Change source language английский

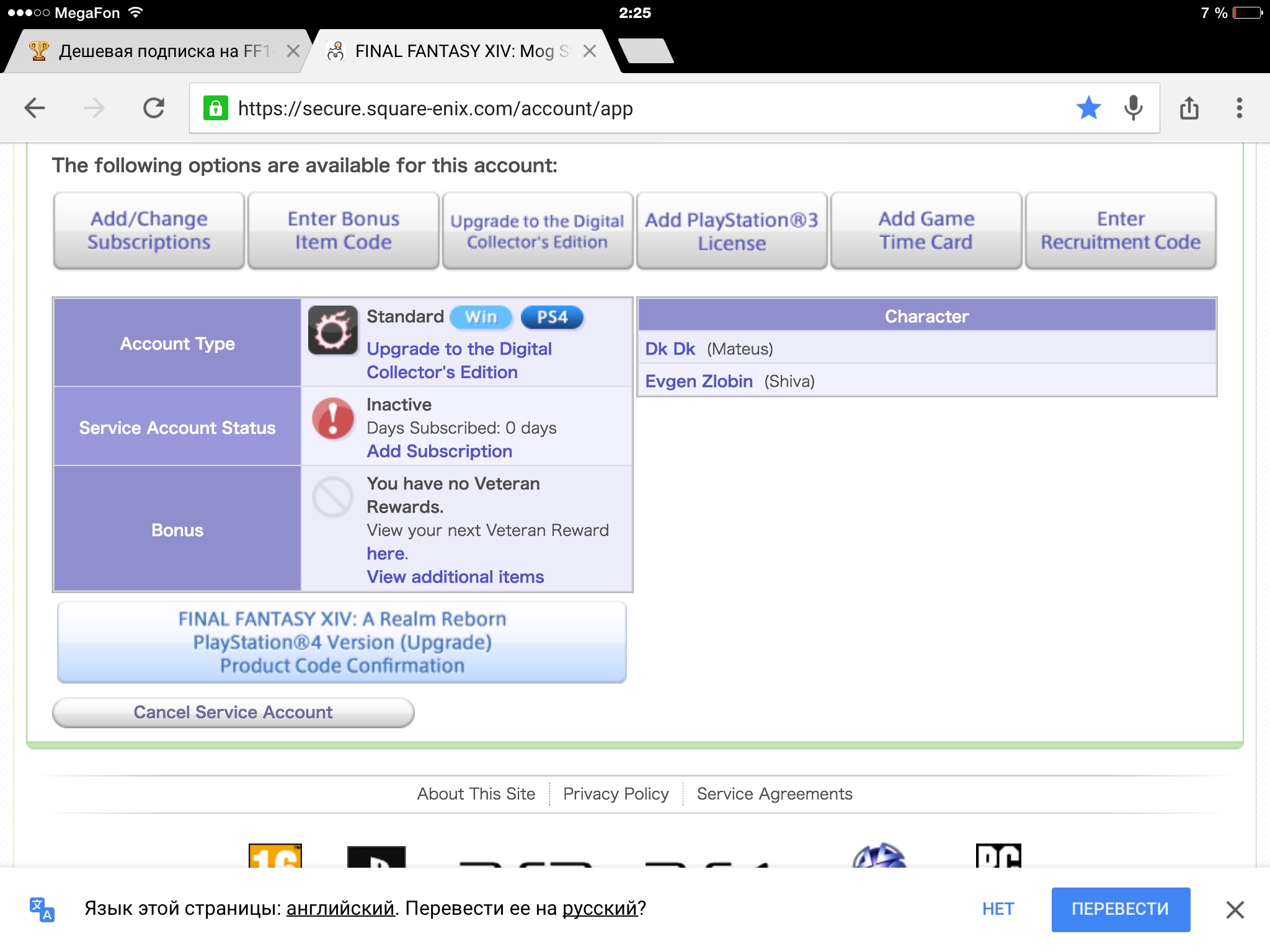pyautogui.click(x=340, y=909)
